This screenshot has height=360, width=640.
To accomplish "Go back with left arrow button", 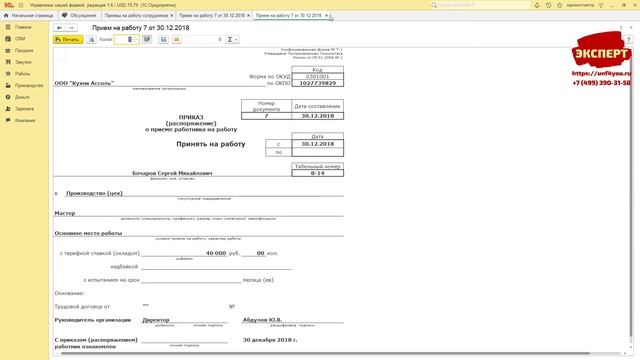I will (x=60, y=28).
